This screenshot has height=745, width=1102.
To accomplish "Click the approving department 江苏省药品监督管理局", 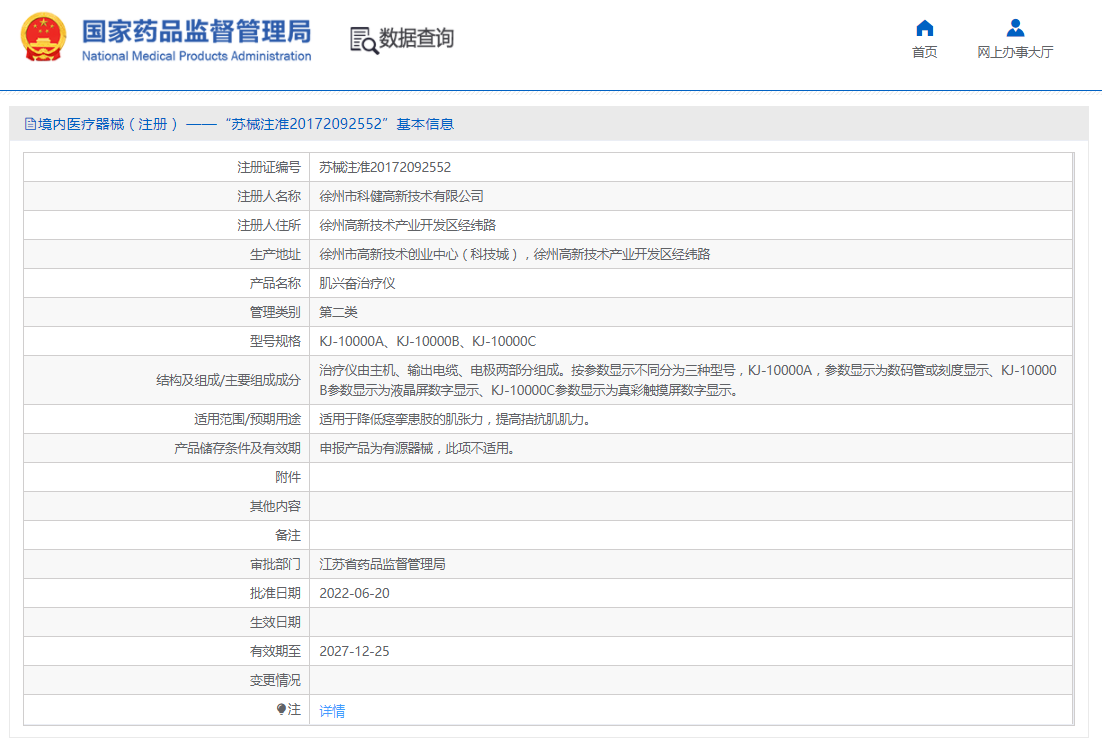I will (382, 564).
